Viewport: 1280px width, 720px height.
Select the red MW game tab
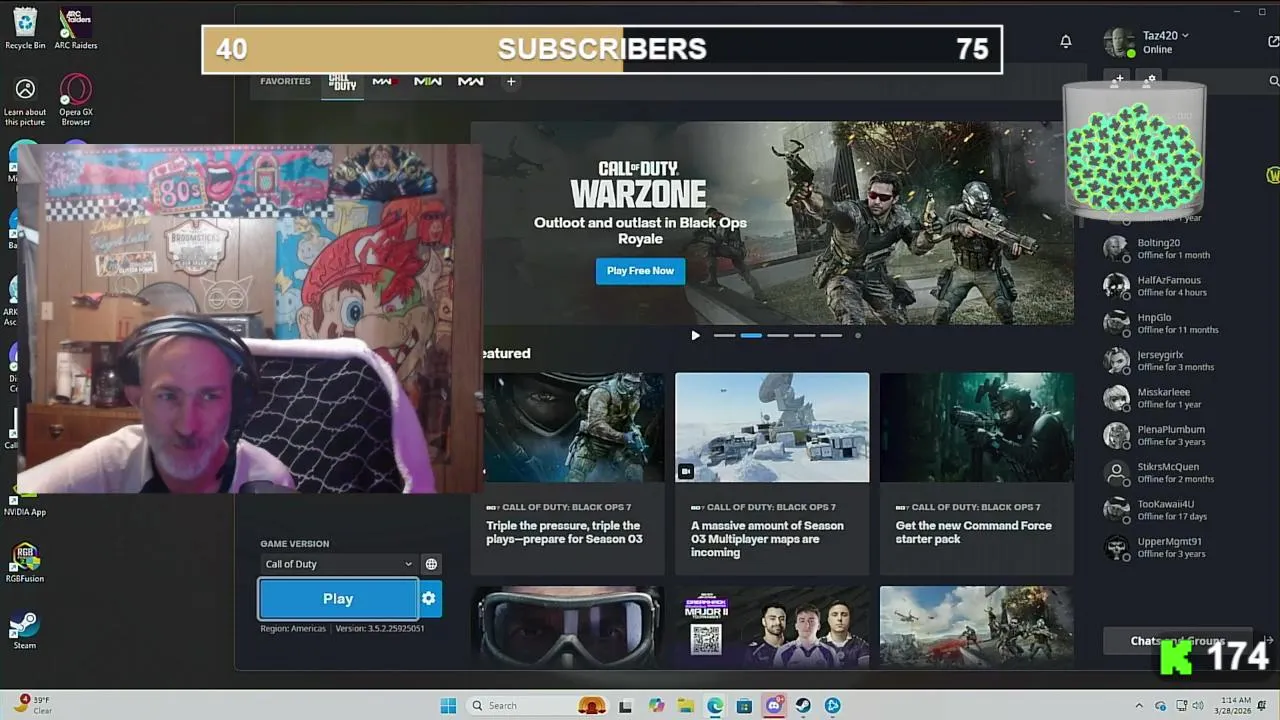(x=384, y=81)
